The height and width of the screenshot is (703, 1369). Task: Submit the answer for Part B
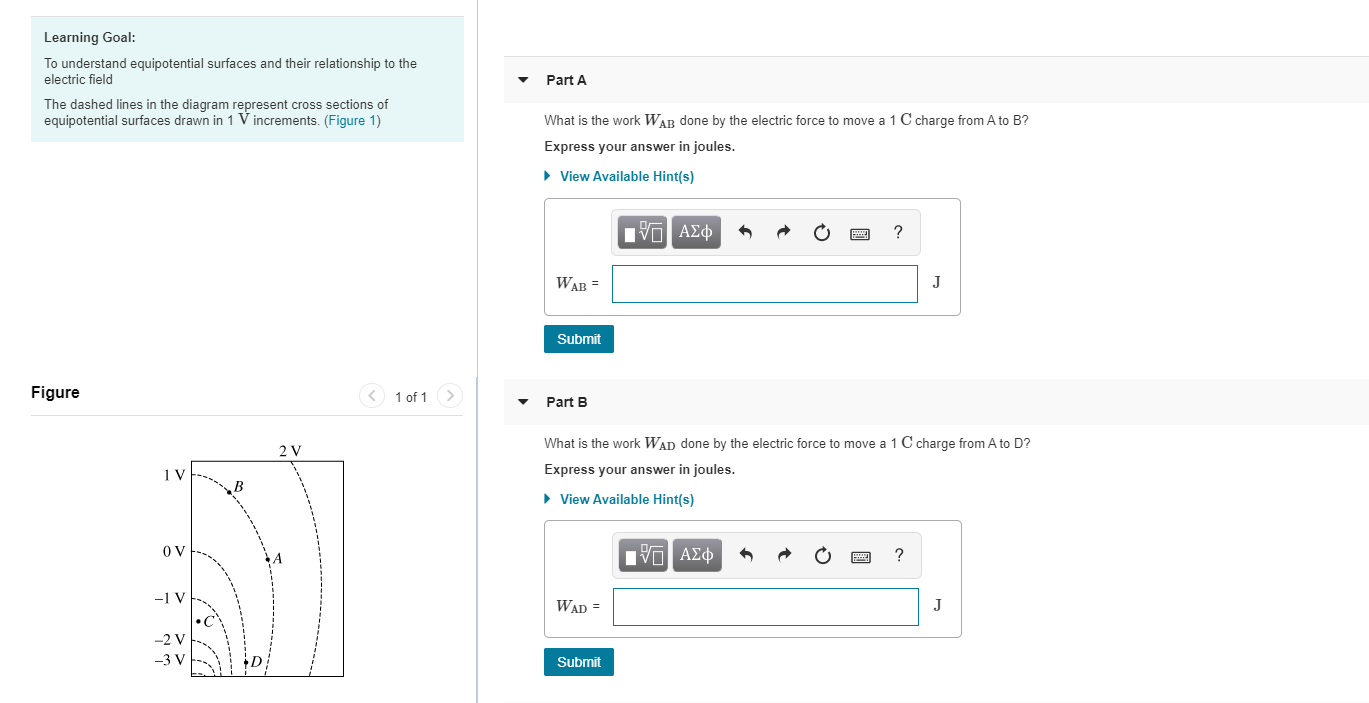click(578, 662)
